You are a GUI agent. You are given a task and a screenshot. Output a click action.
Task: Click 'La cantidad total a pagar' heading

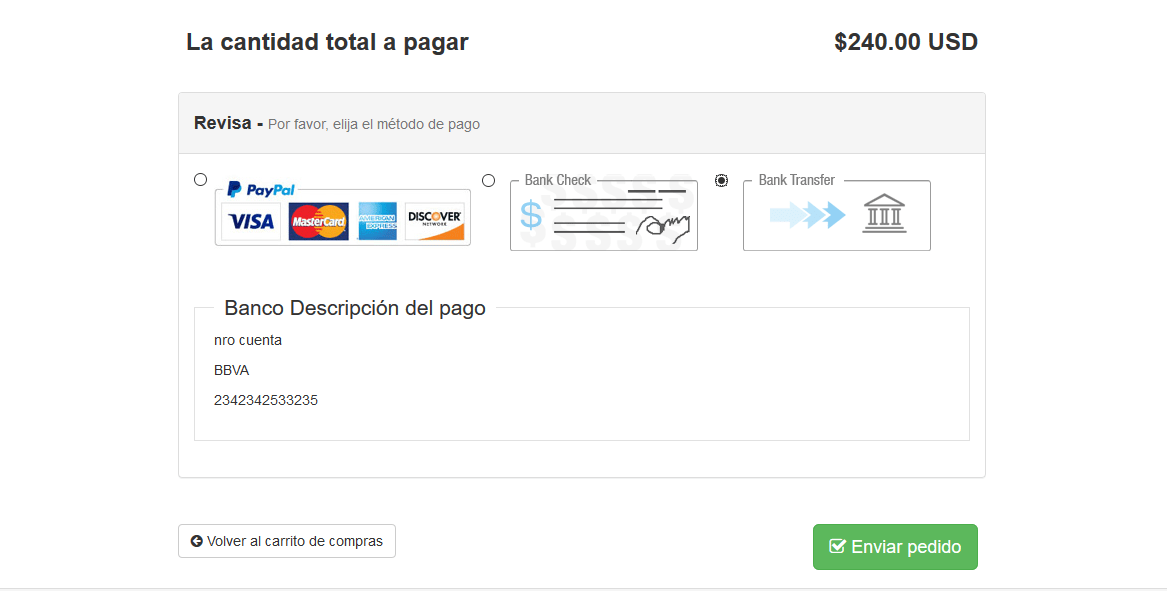point(327,42)
